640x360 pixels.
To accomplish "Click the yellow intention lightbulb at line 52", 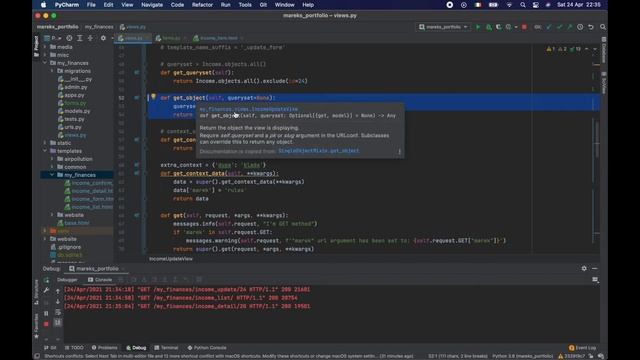I will tap(153, 97).
